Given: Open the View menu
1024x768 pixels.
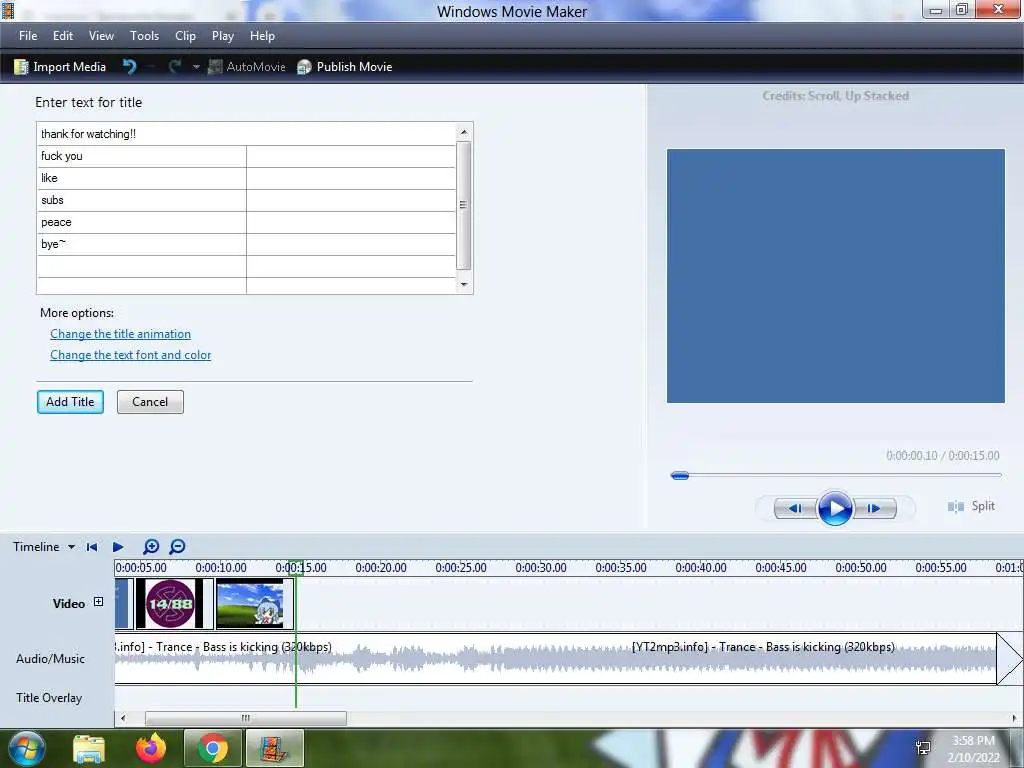Looking at the screenshot, I should tap(101, 36).
